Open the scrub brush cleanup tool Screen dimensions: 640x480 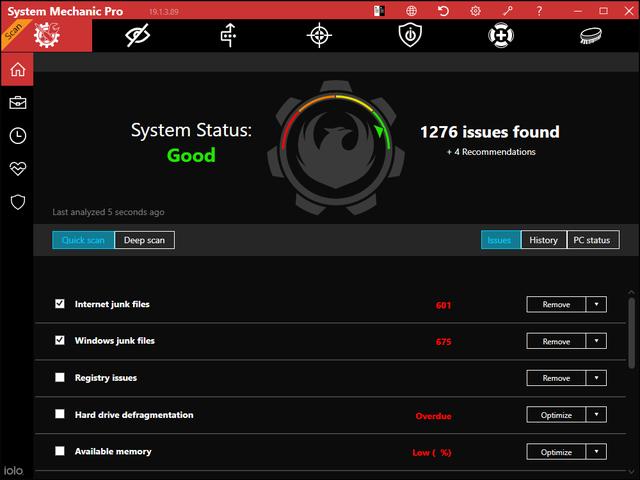pos(591,36)
